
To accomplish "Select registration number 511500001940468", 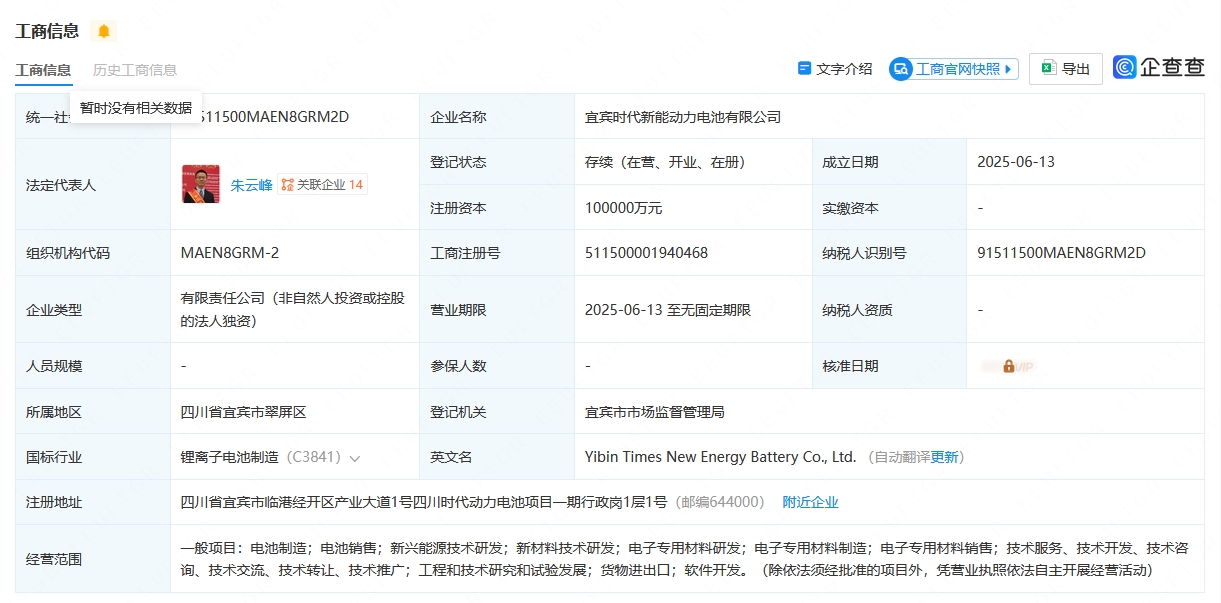I will 646,253.
